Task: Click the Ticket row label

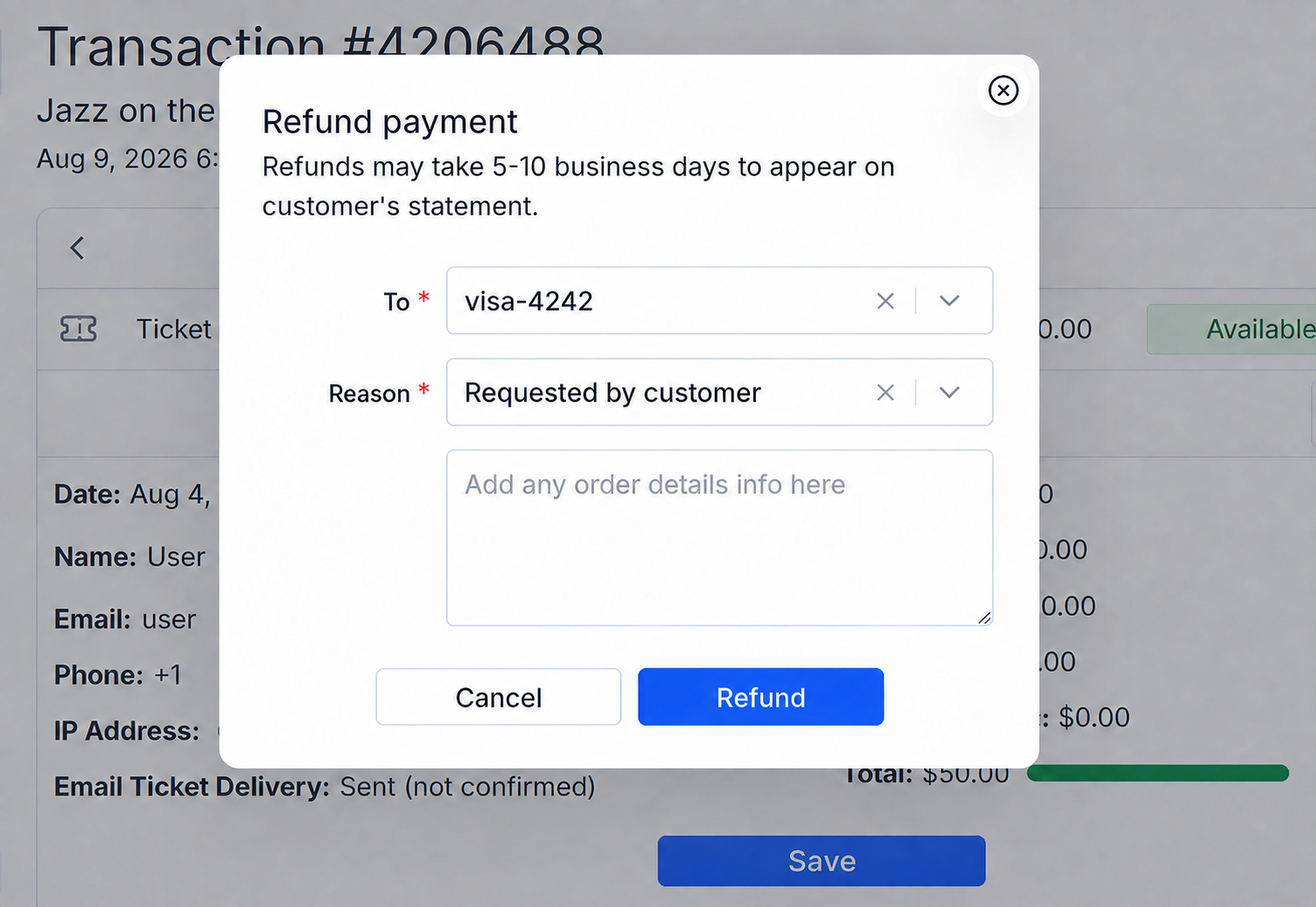Action: (x=173, y=329)
